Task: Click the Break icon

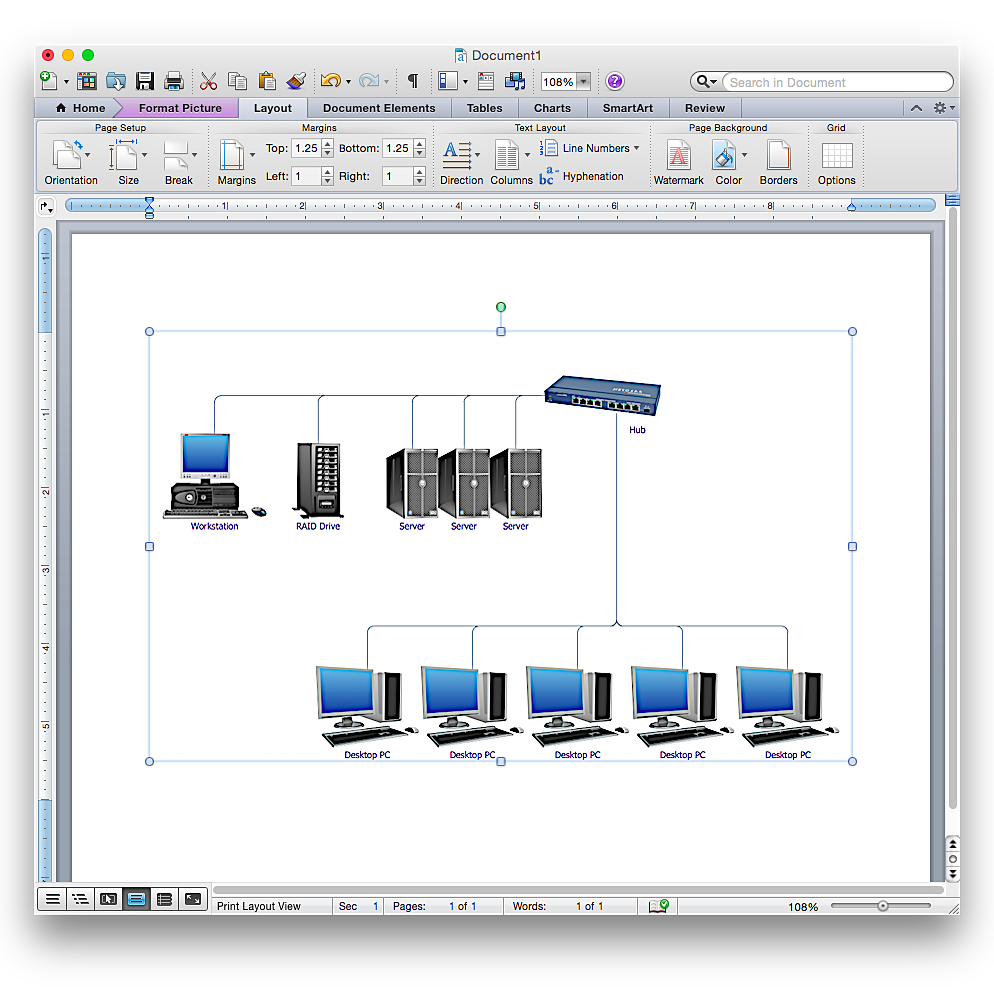Action: pos(176,155)
